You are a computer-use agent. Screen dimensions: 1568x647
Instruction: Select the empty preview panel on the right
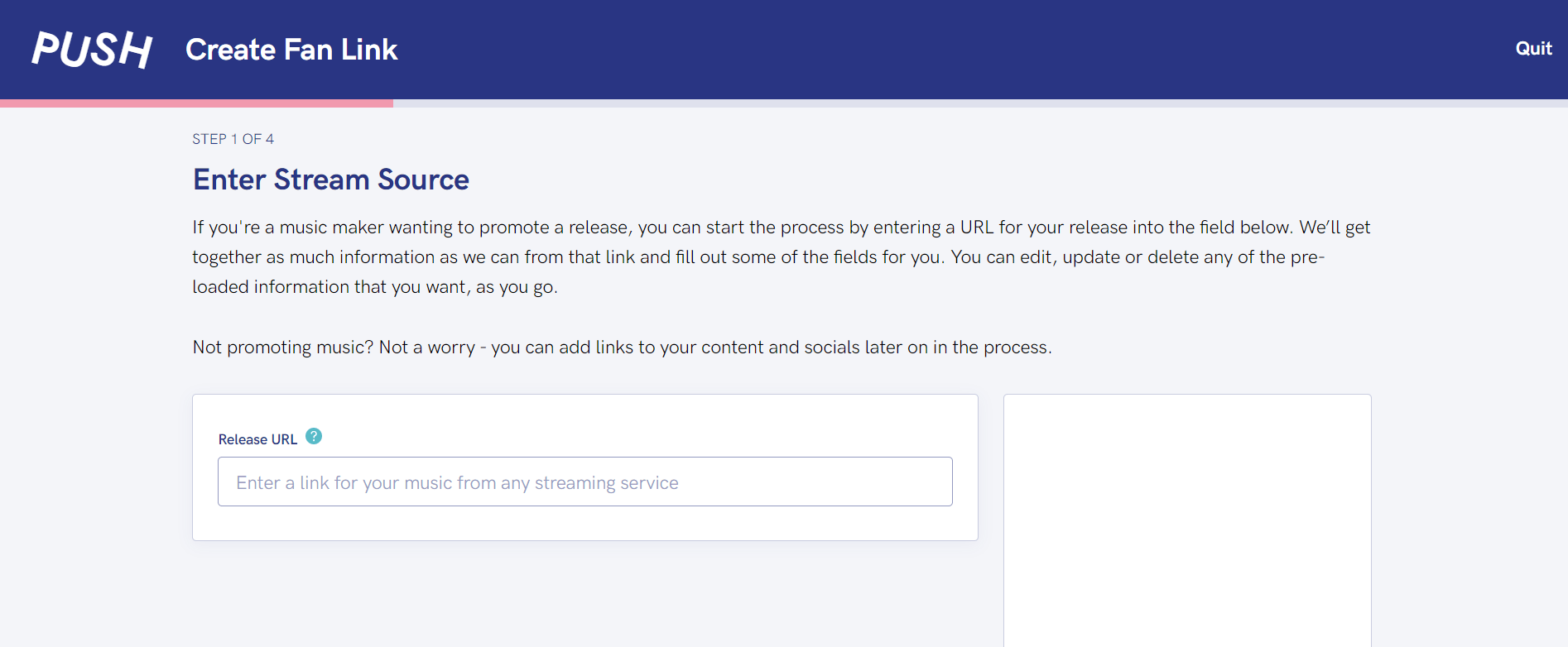[1186, 520]
